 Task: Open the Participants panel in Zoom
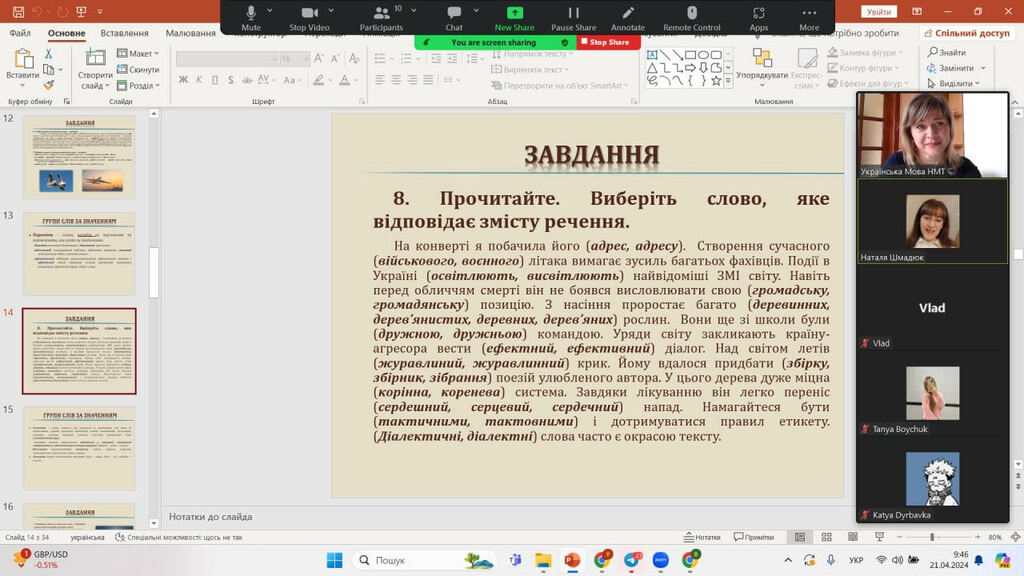pos(381,13)
